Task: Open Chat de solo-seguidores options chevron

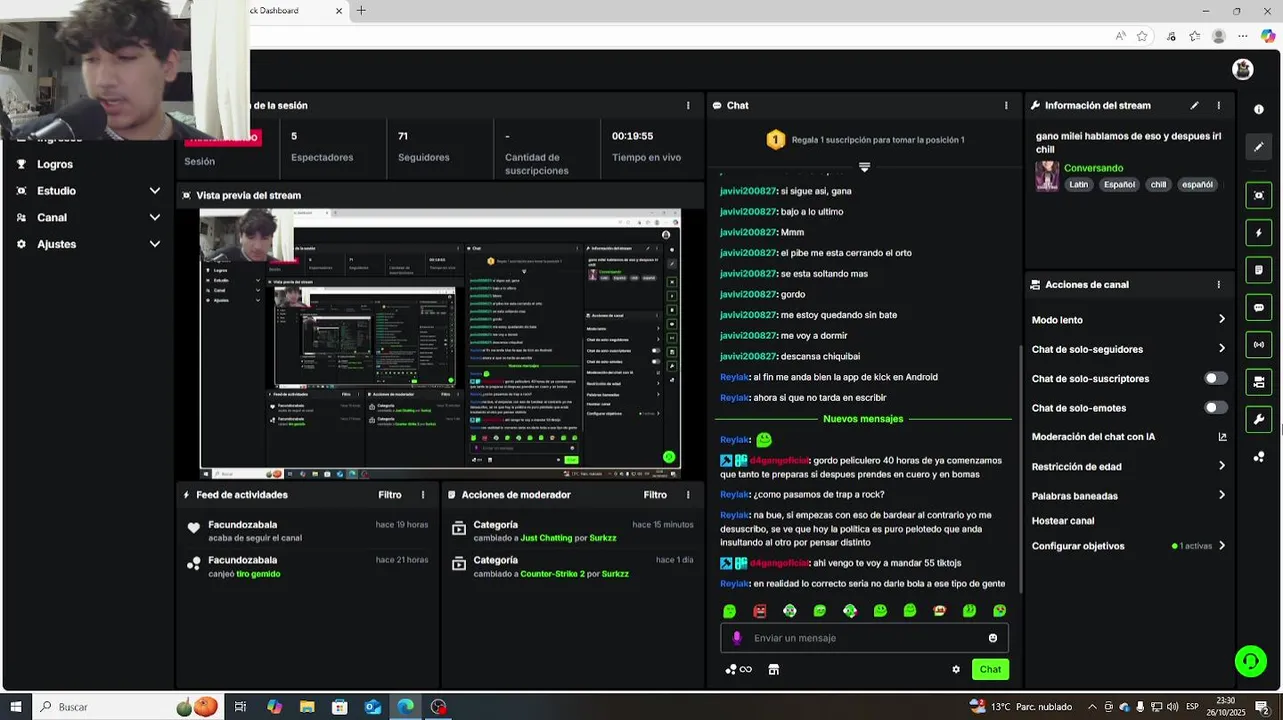Action: click(1221, 348)
